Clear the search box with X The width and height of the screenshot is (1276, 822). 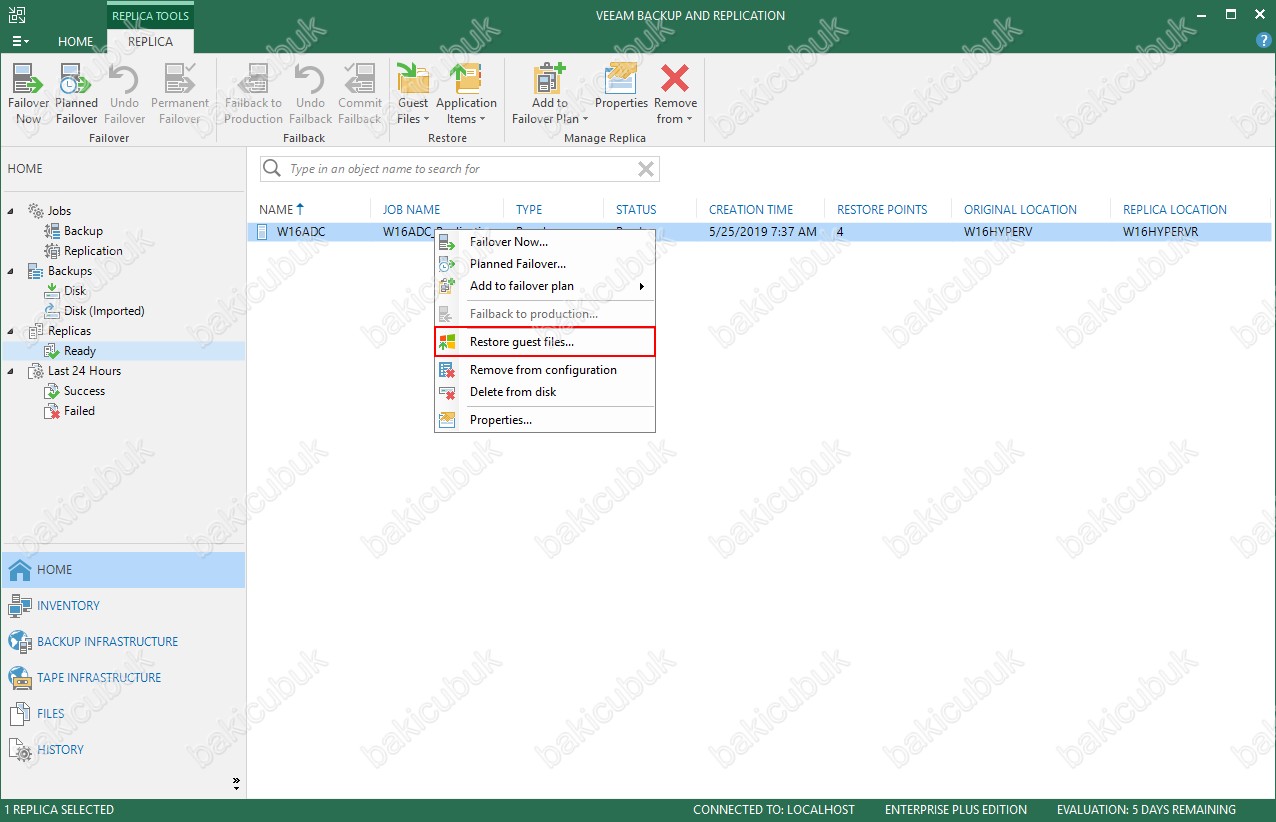[646, 169]
